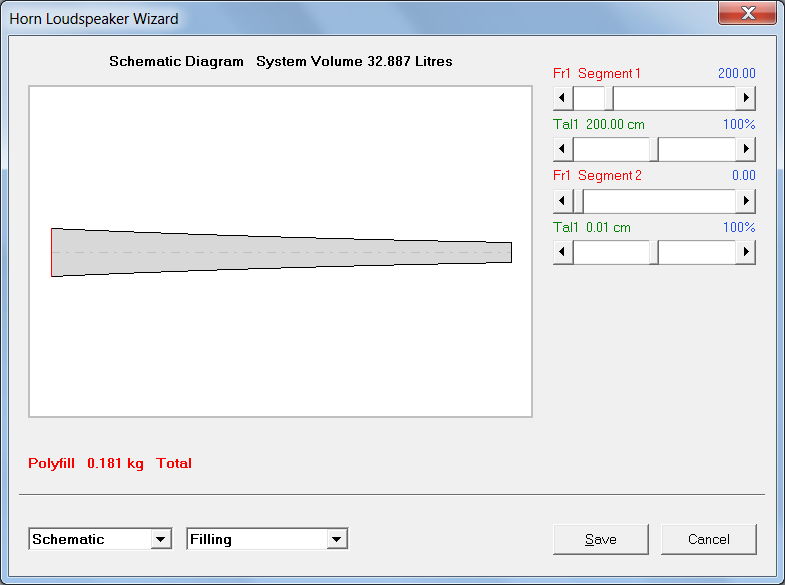Click the Polyfill 0.181 kg Total text
The width and height of the screenshot is (785, 585).
click(x=110, y=463)
